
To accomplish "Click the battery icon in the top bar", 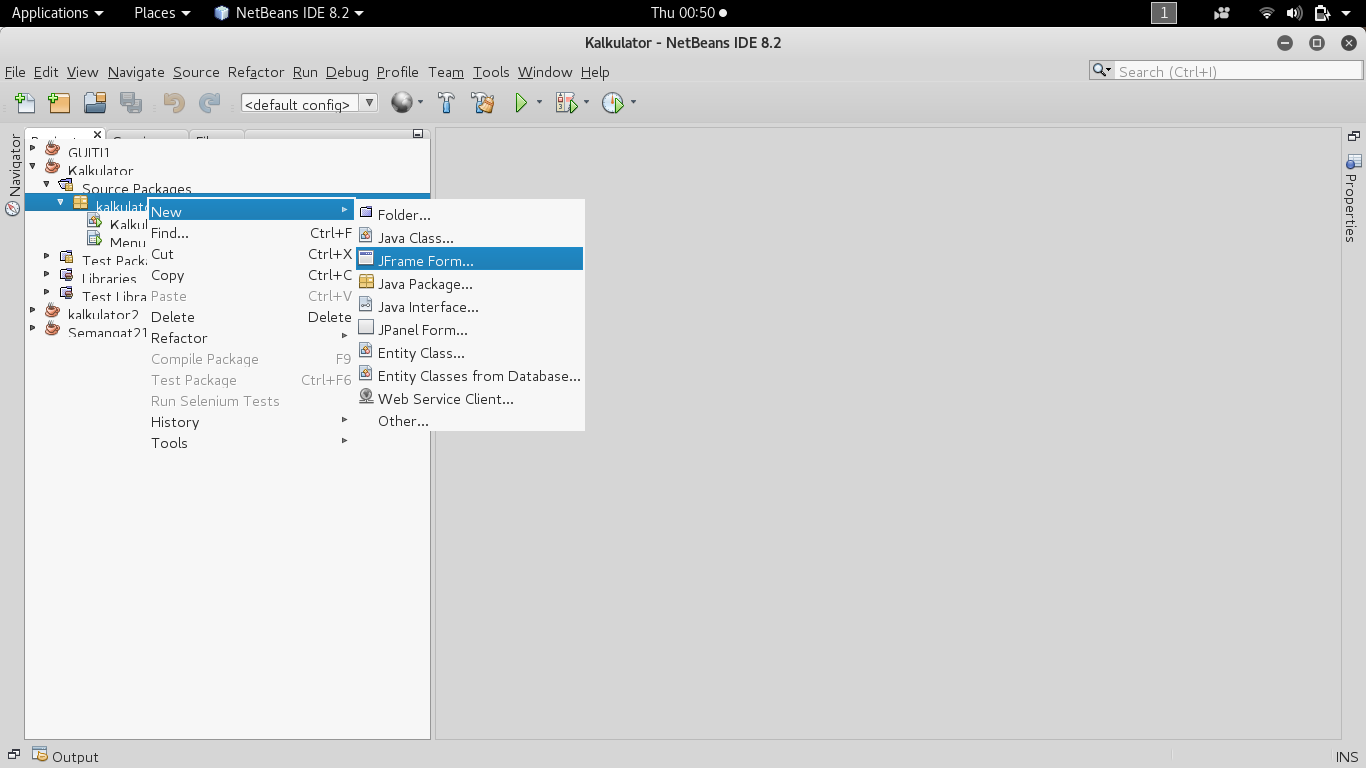I will point(1321,13).
